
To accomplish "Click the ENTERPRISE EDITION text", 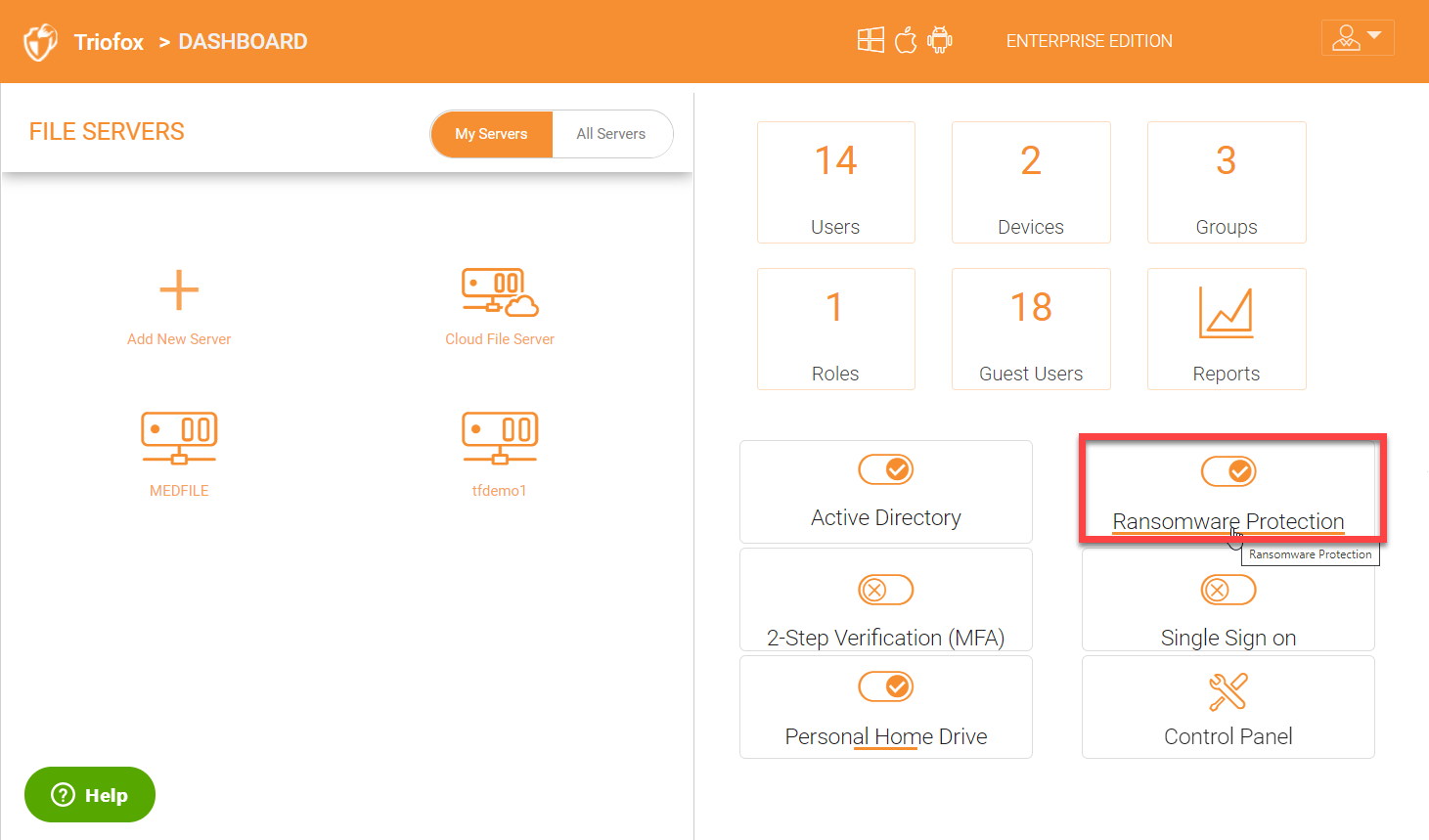I will click(1090, 41).
